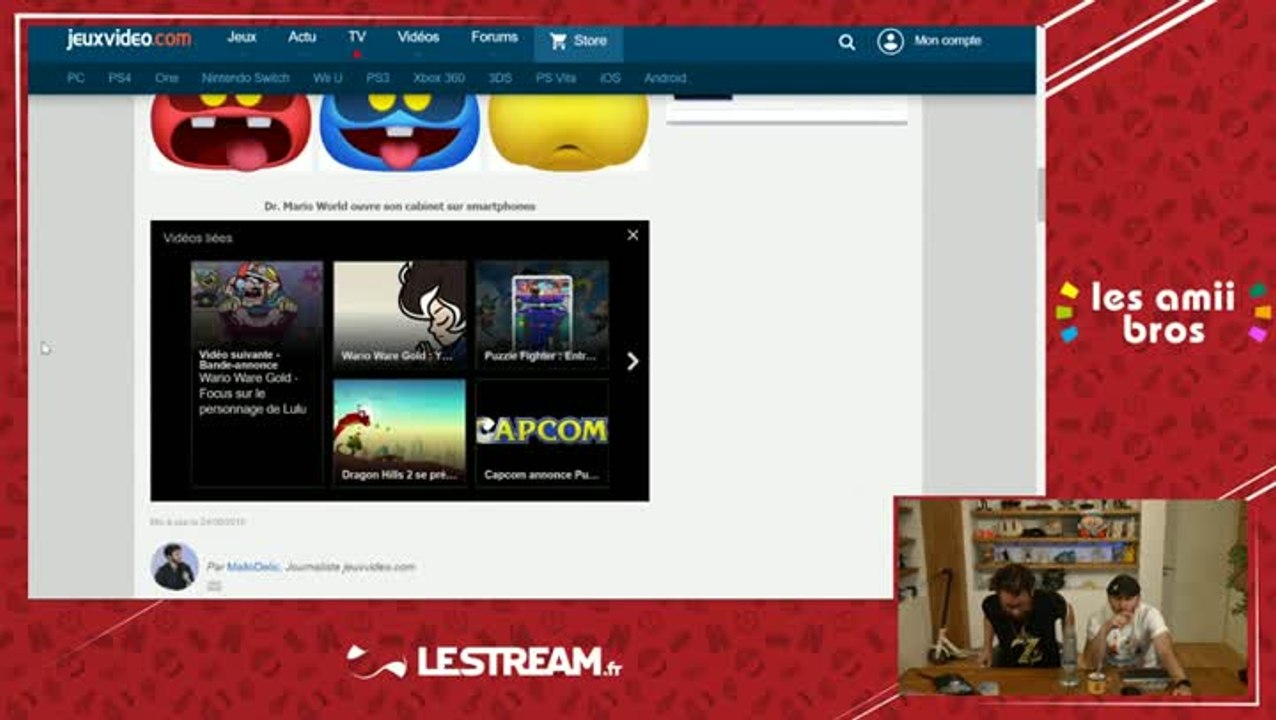Image resolution: width=1276 pixels, height=720 pixels.
Task: Open the account avatar icon
Action: (x=890, y=41)
